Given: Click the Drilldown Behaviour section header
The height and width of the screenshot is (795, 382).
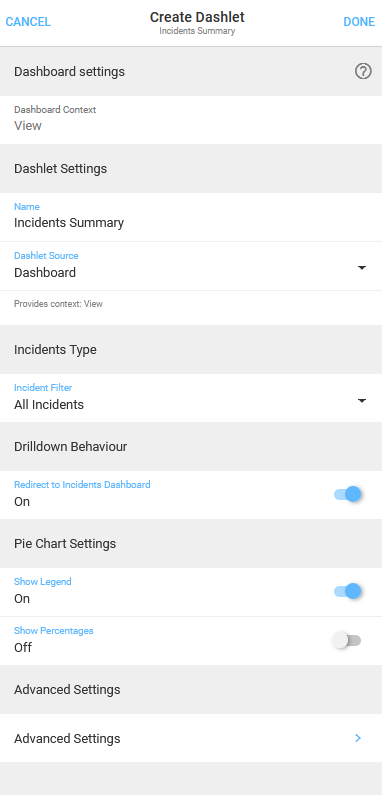Looking at the screenshot, I should coord(191,447).
